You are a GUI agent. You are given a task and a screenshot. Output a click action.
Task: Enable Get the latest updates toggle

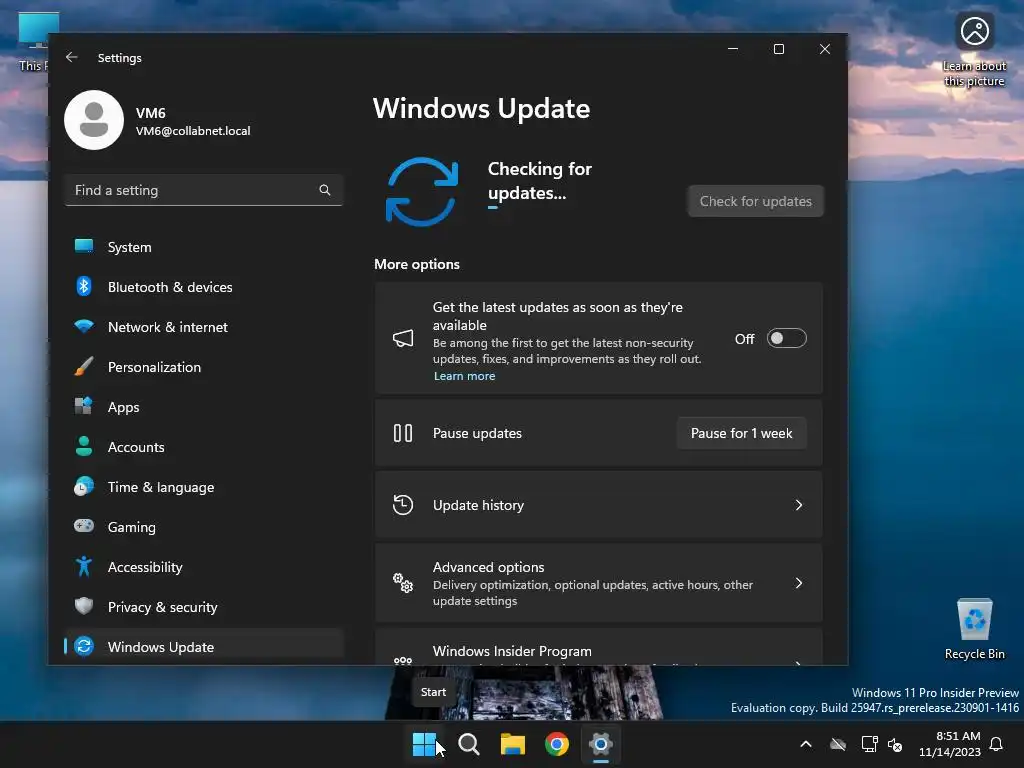pyautogui.click(x=786, y=338)
